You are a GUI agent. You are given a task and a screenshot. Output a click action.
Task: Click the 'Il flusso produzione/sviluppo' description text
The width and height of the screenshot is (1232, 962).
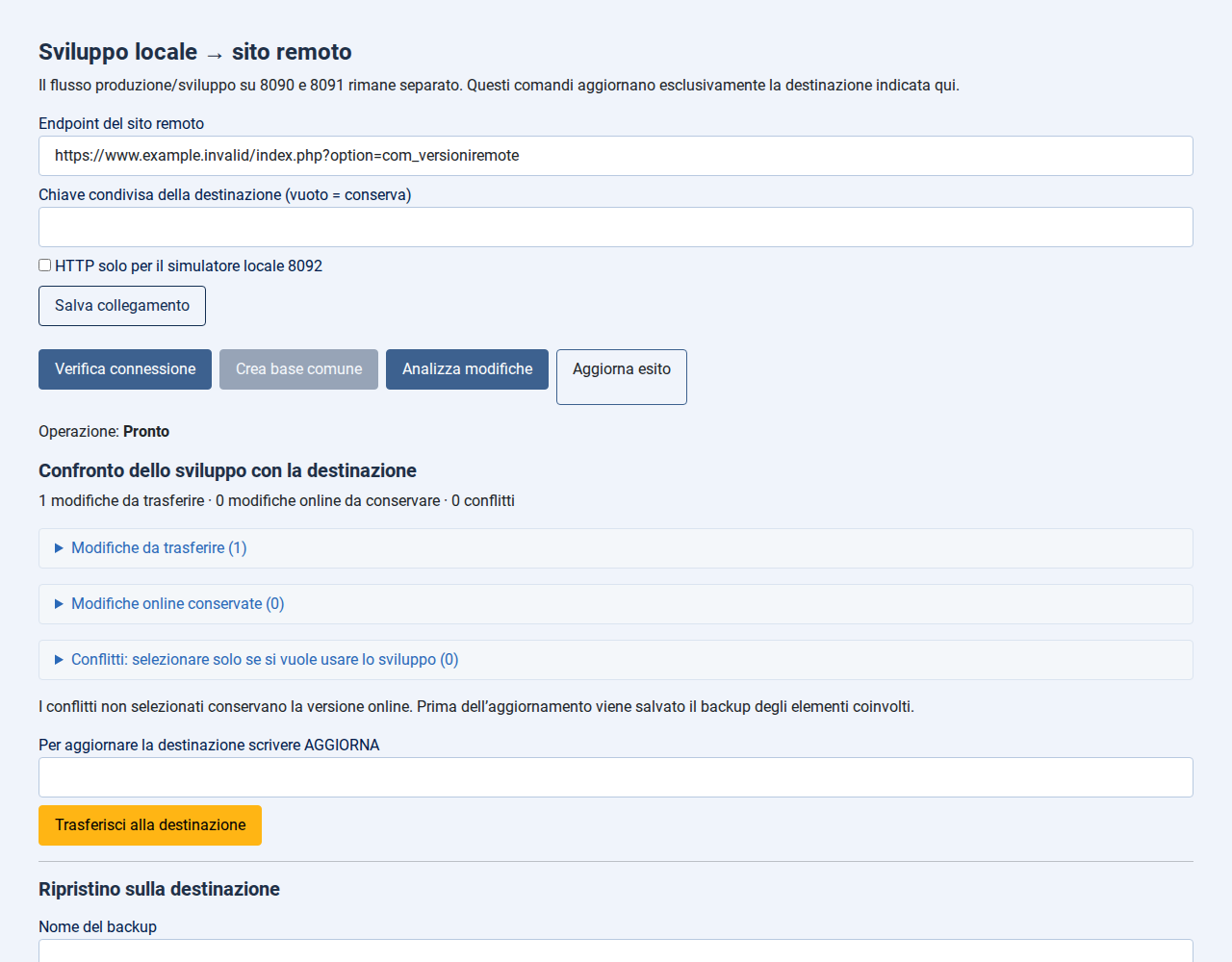[499, 86]
